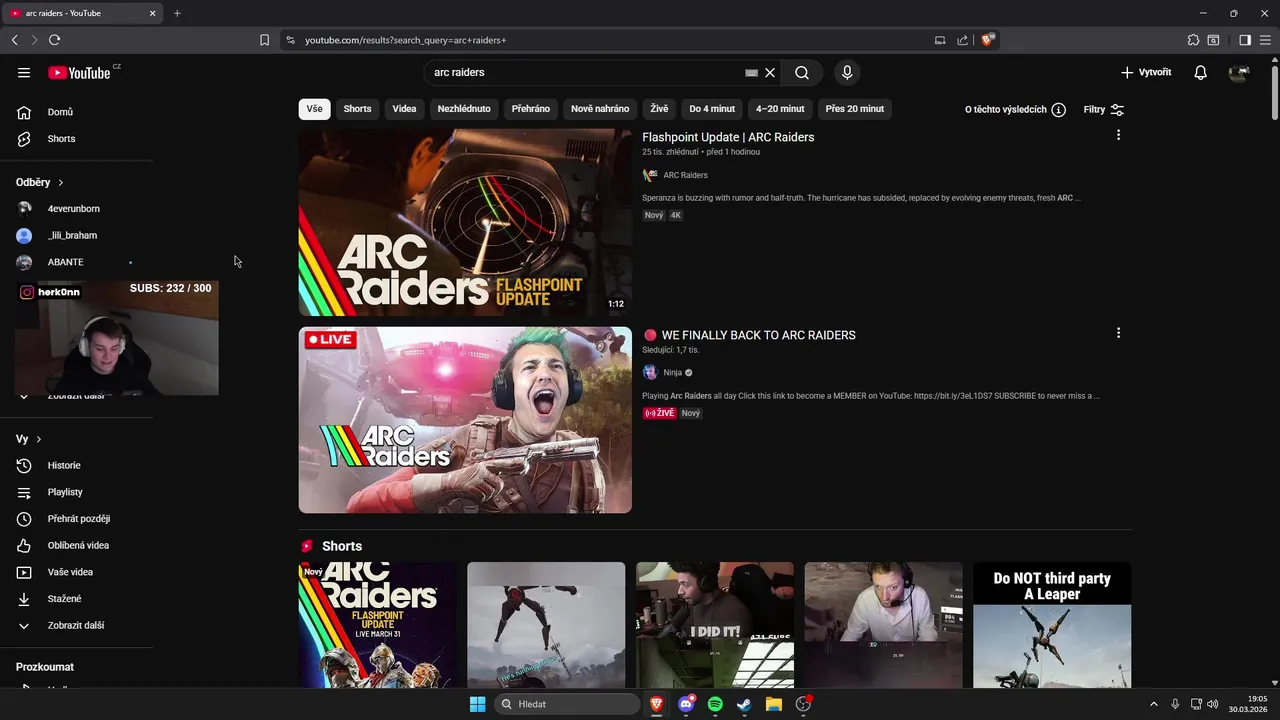Click the share icon in the address bar
This screenshot has width=1280, height=720.
pos(962,40)
